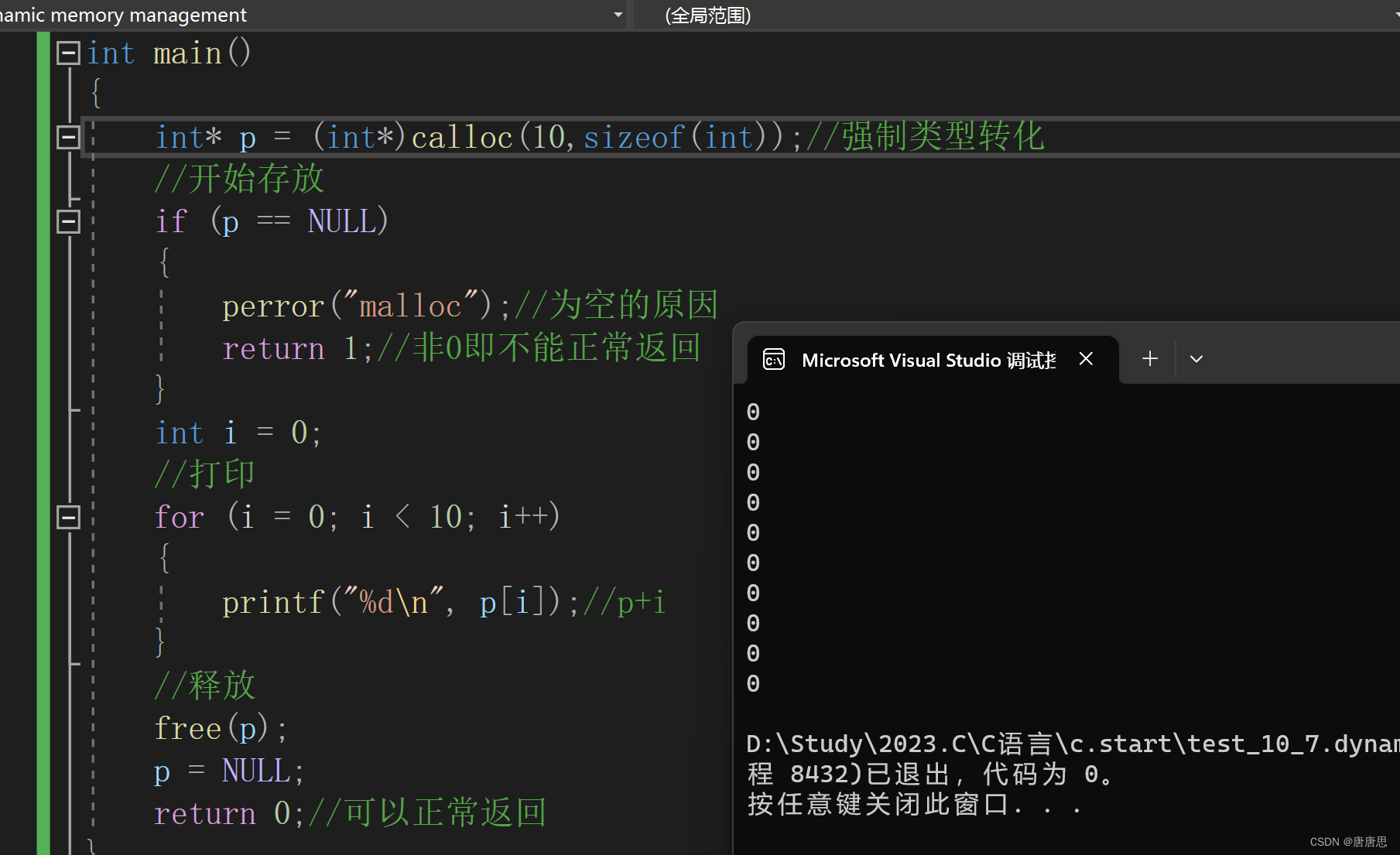Click the NULL in the if condition
The height and width of the screenshot is (855, 1400).
341,222
